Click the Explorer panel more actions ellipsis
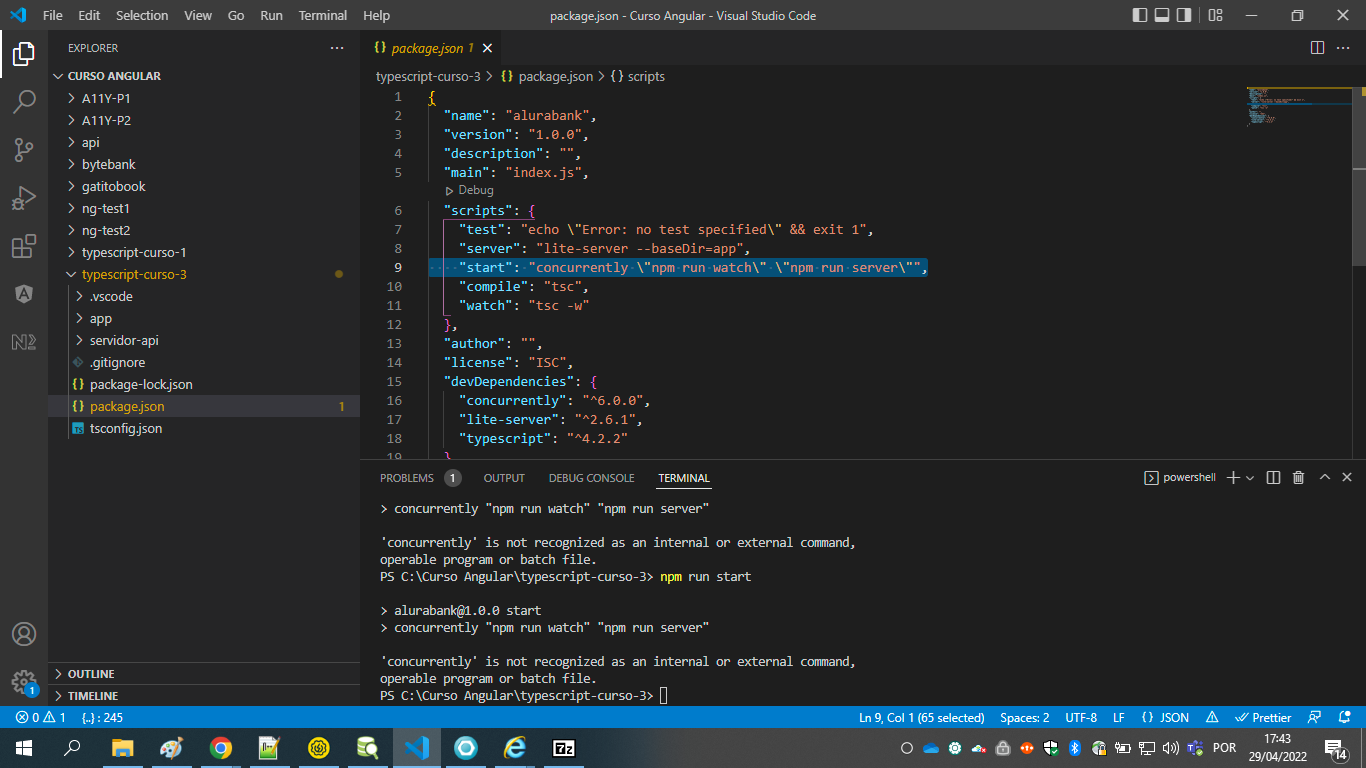 (337, 48)
